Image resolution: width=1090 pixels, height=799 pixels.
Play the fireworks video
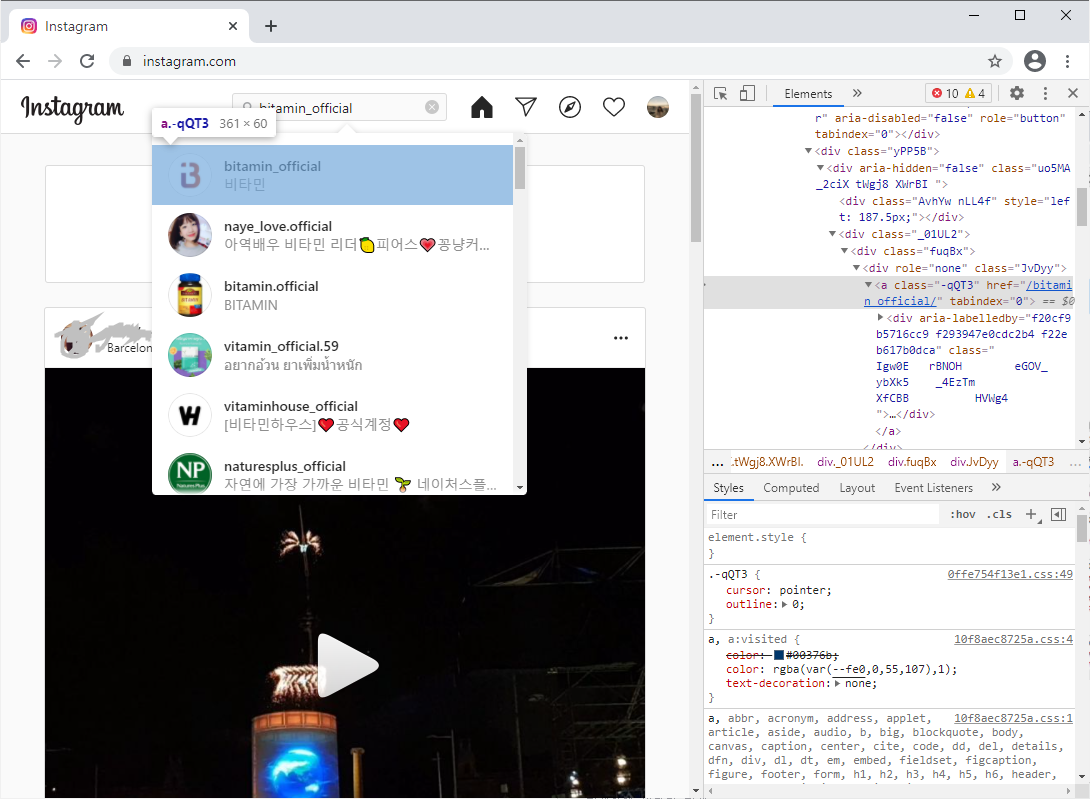(x=348, y=665)
